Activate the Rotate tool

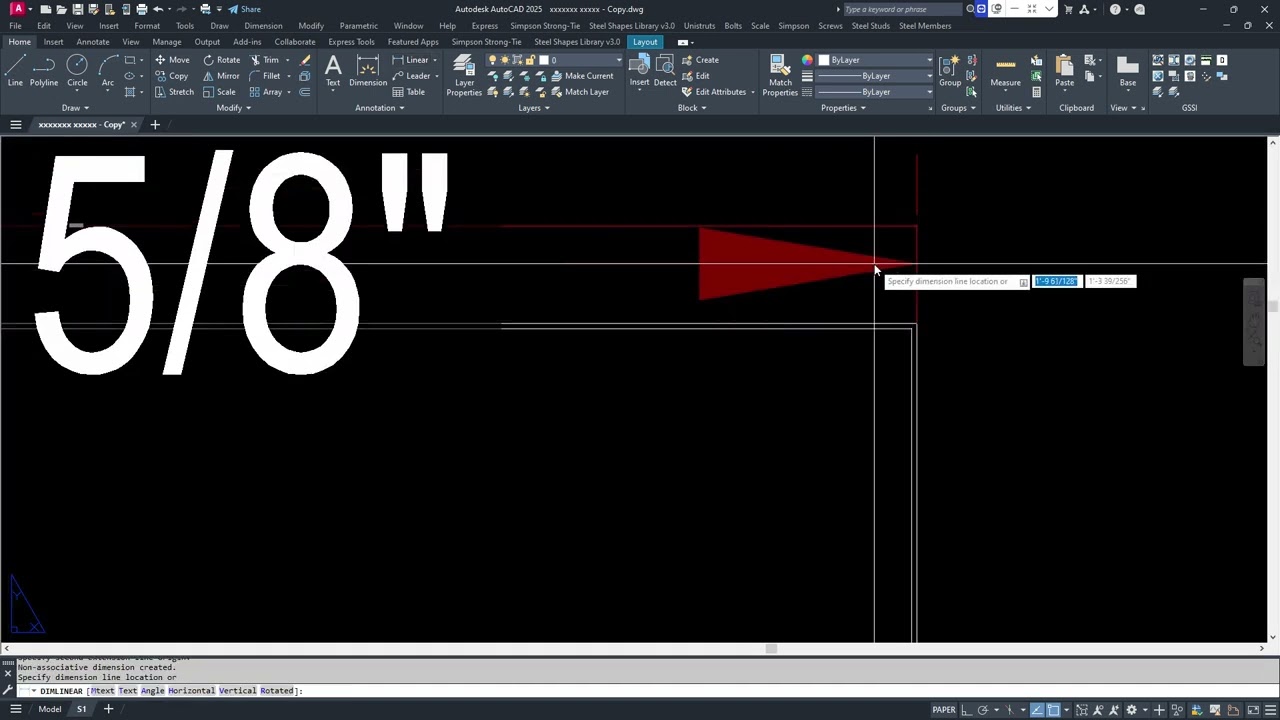[x=221, y=60]
